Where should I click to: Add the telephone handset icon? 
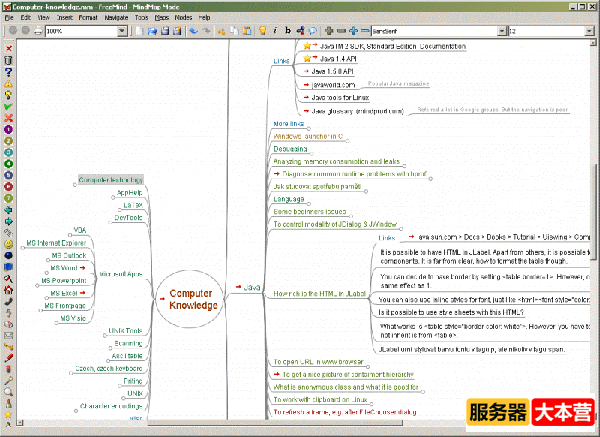coord(8,301)
